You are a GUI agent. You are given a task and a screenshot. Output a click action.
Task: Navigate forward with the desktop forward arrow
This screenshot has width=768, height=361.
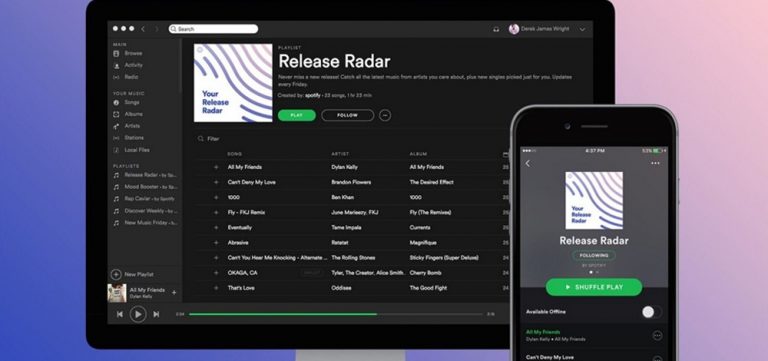[x=157, y=29]
